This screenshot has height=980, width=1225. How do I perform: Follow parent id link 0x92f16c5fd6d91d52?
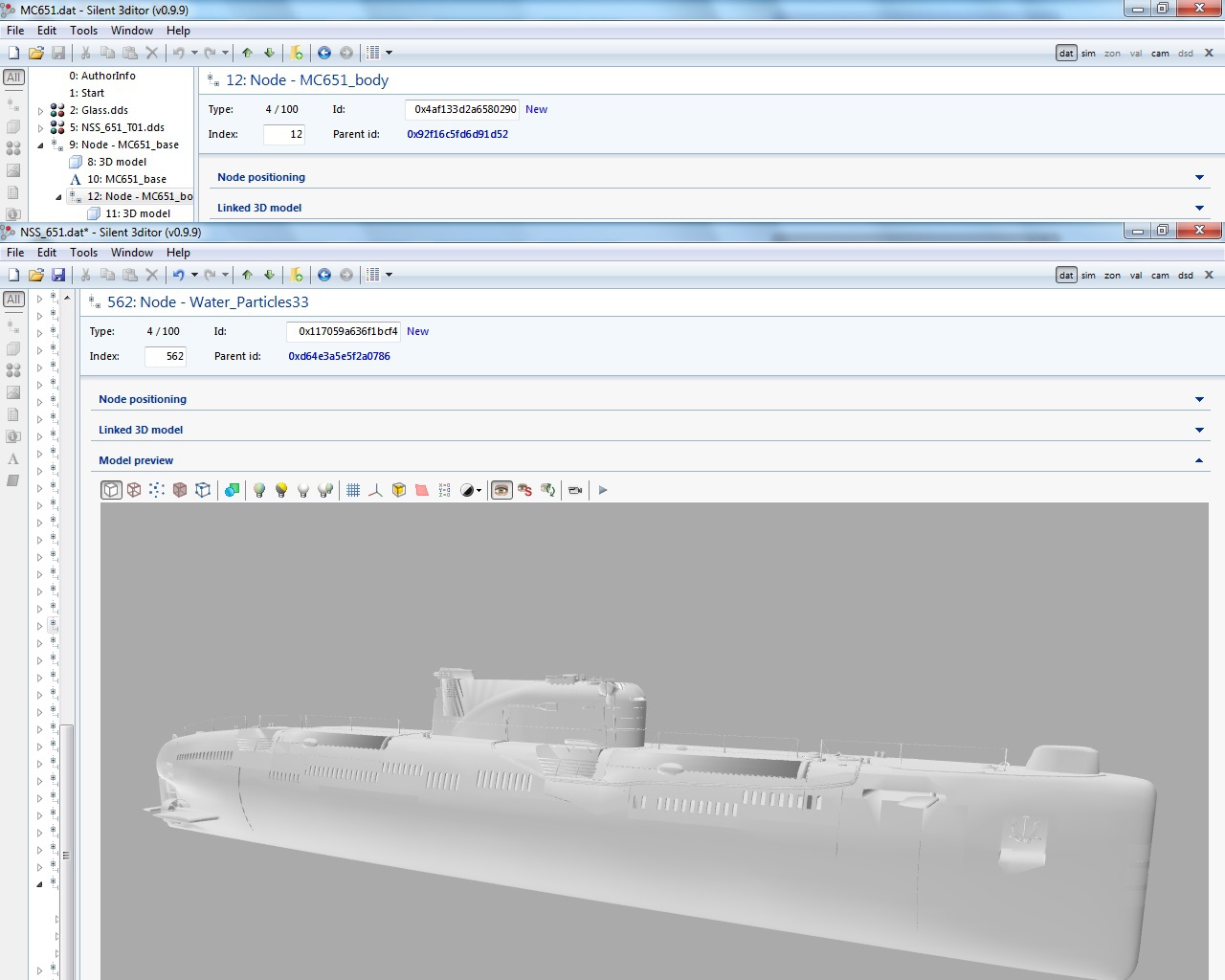[457, 134]
